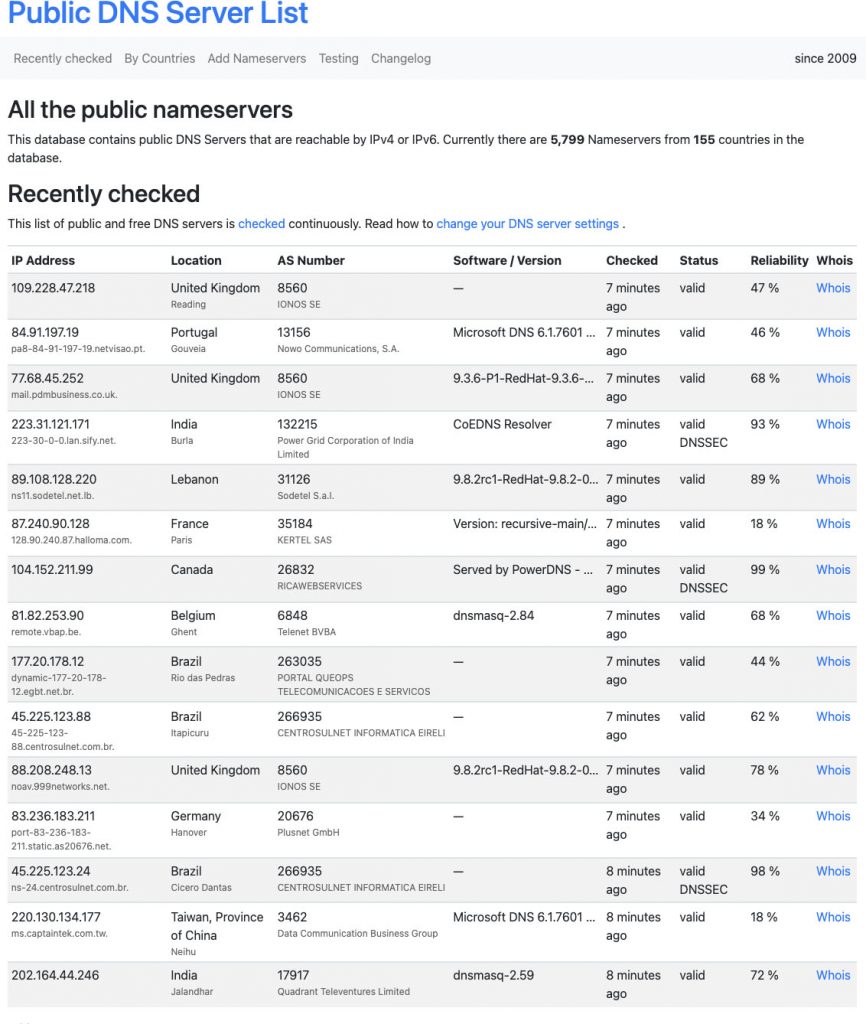The width and height of the screenshot is (866, 1024).
Task: View the Changelog page
Action: click(x=401, y=59)
